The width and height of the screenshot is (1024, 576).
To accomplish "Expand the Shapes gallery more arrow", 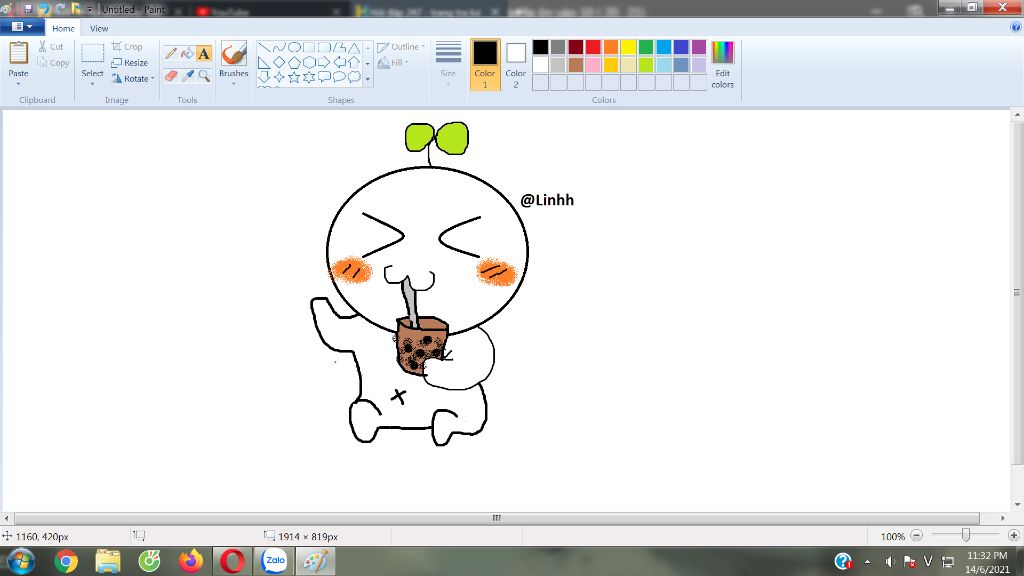I will [x=368, y=79].
